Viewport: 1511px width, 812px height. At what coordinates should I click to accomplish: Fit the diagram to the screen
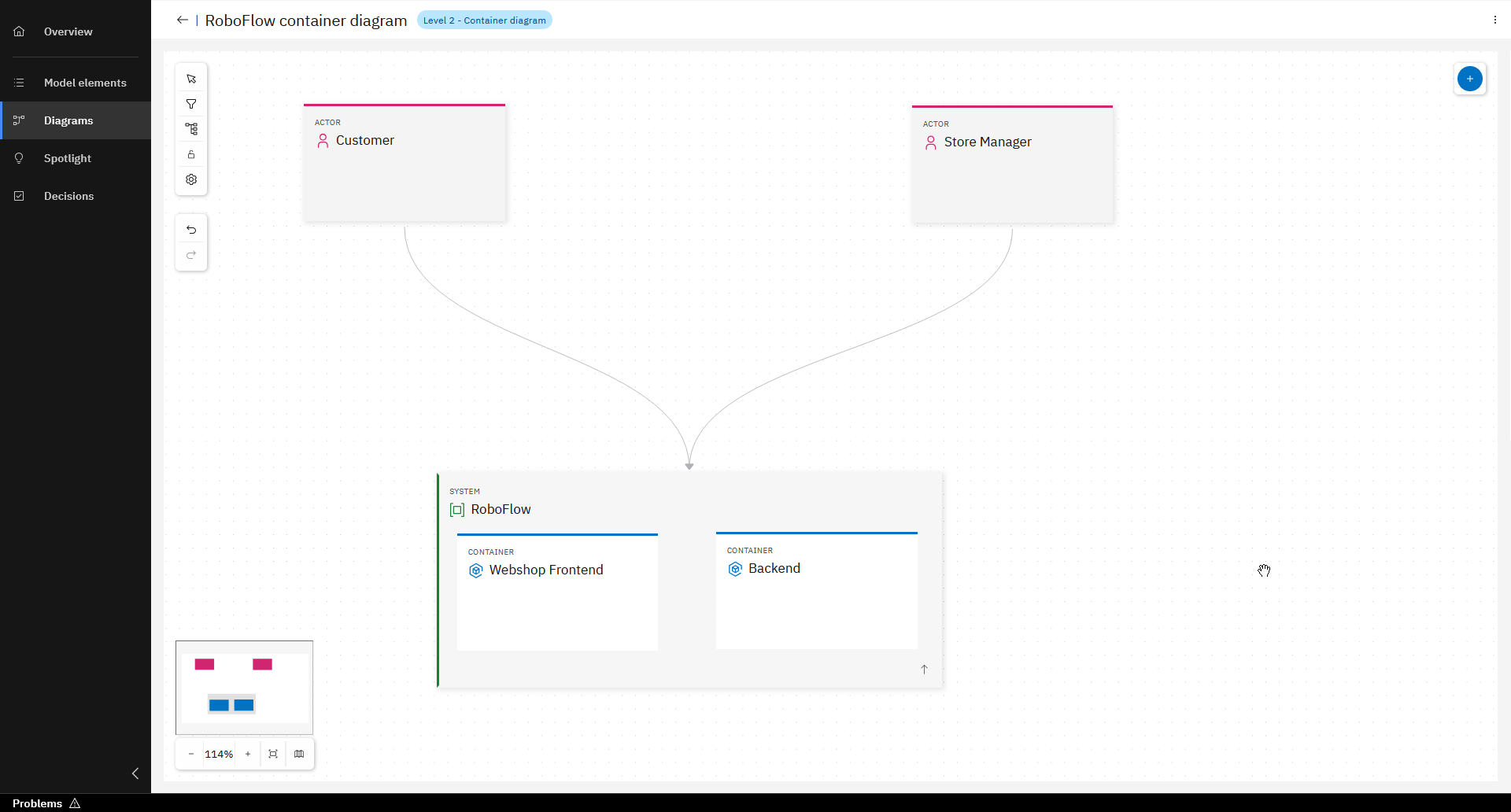pyautogui.click(x=273, y=754)
